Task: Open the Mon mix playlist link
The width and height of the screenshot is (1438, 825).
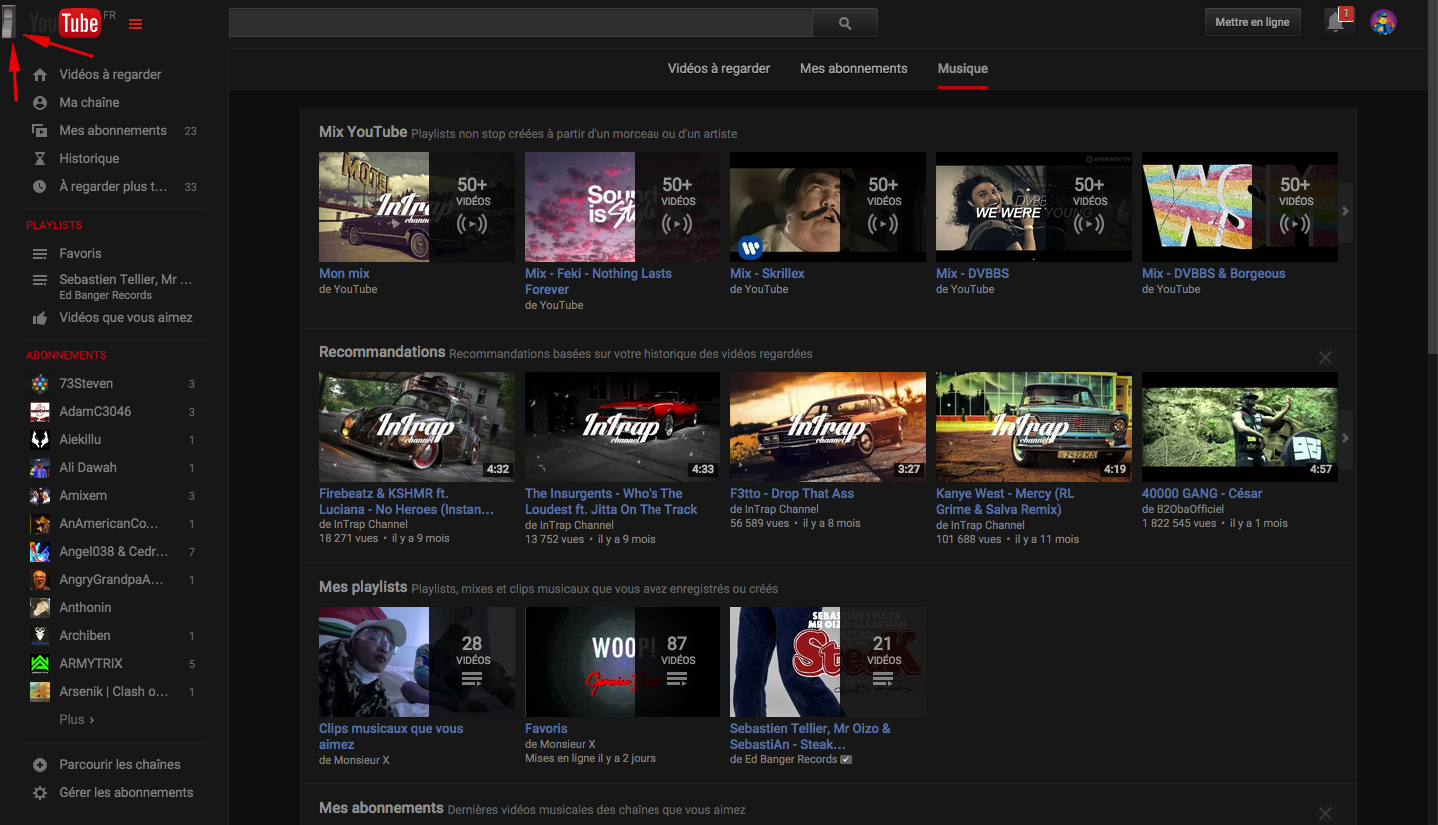Action: coord(344,274)
